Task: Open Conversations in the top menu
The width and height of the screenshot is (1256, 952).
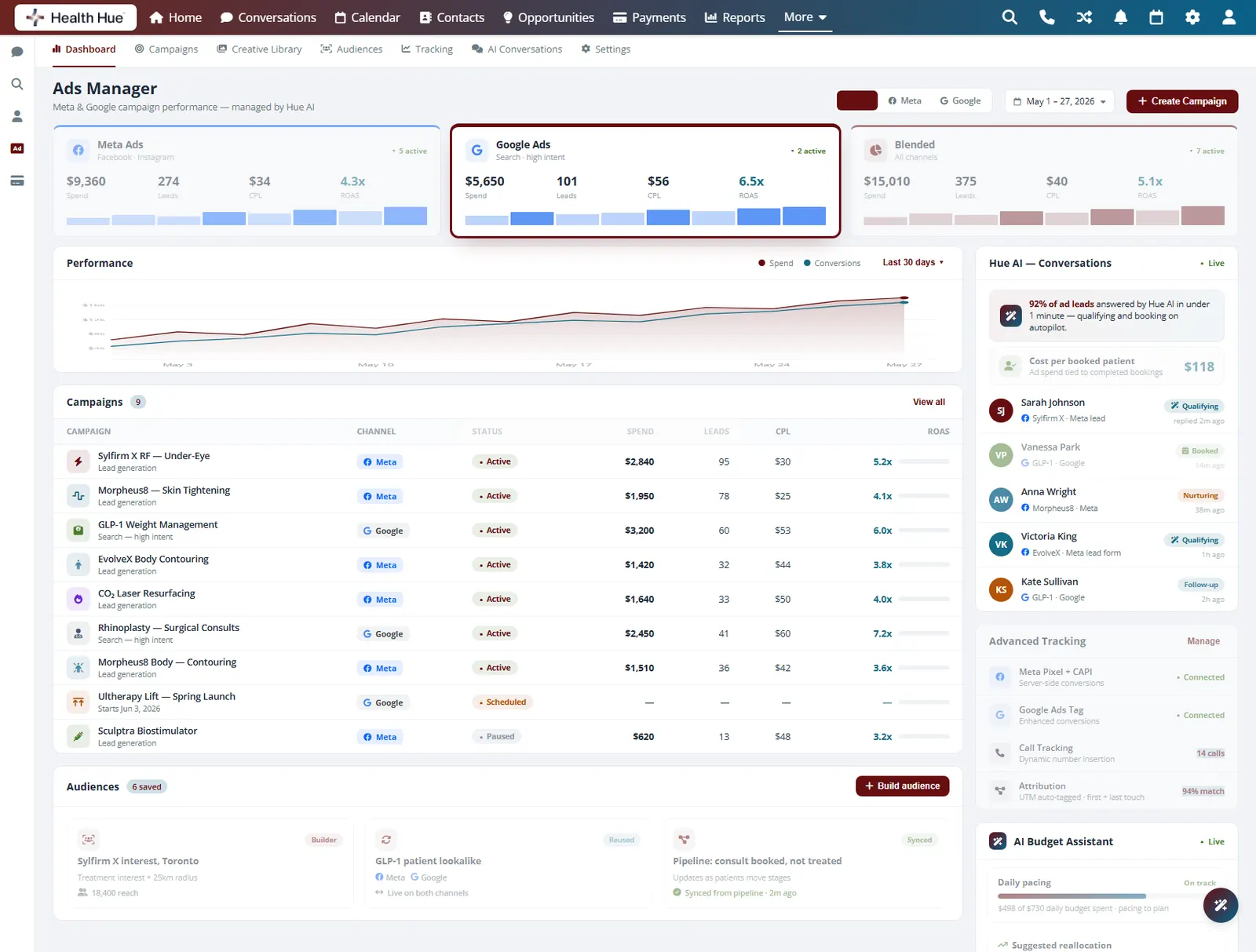Action: (x=268, y=17)
